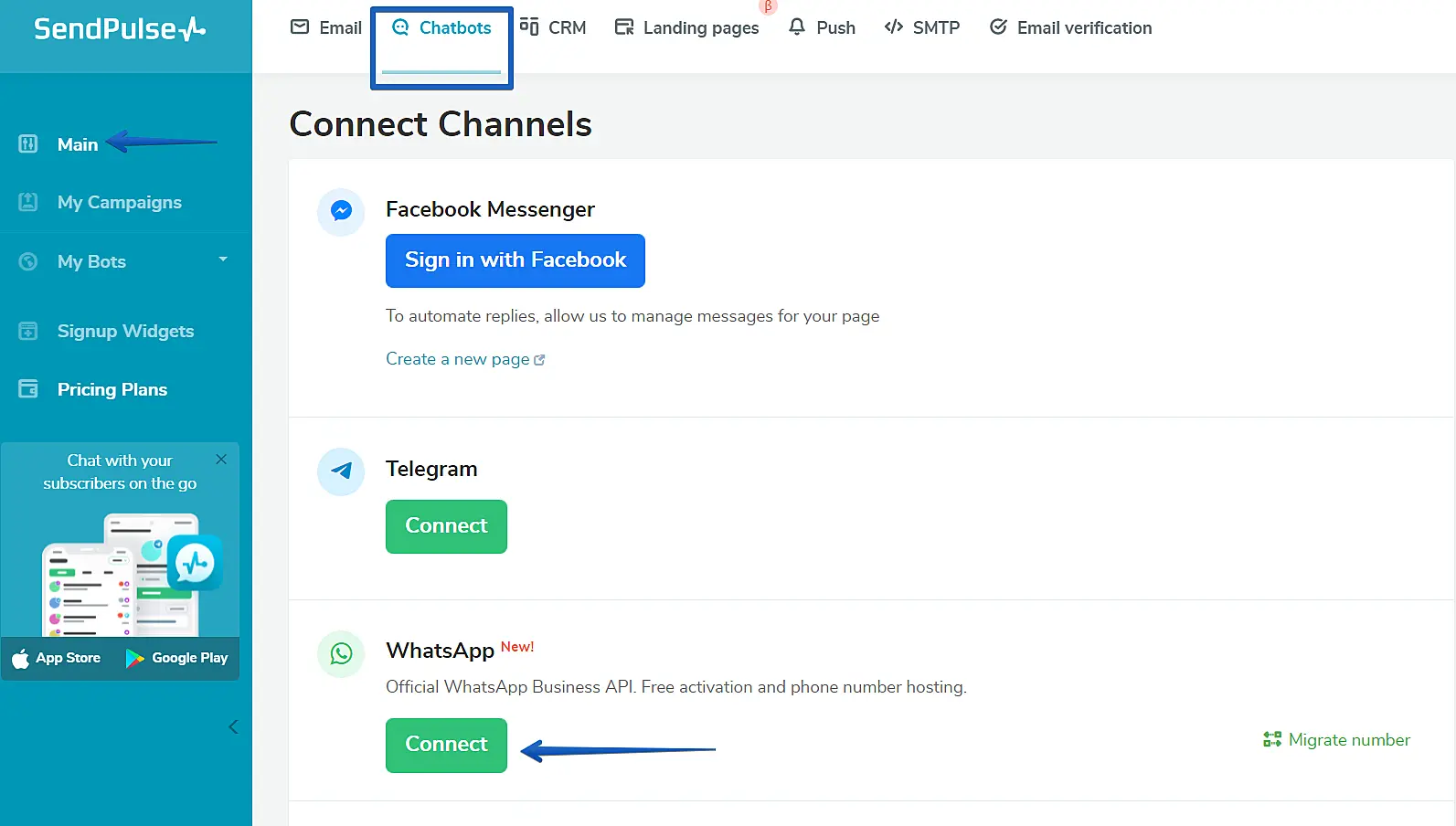Open My Campaigns in the sidebar
The height and width of the screenshot is (826, 1456).
119,203
